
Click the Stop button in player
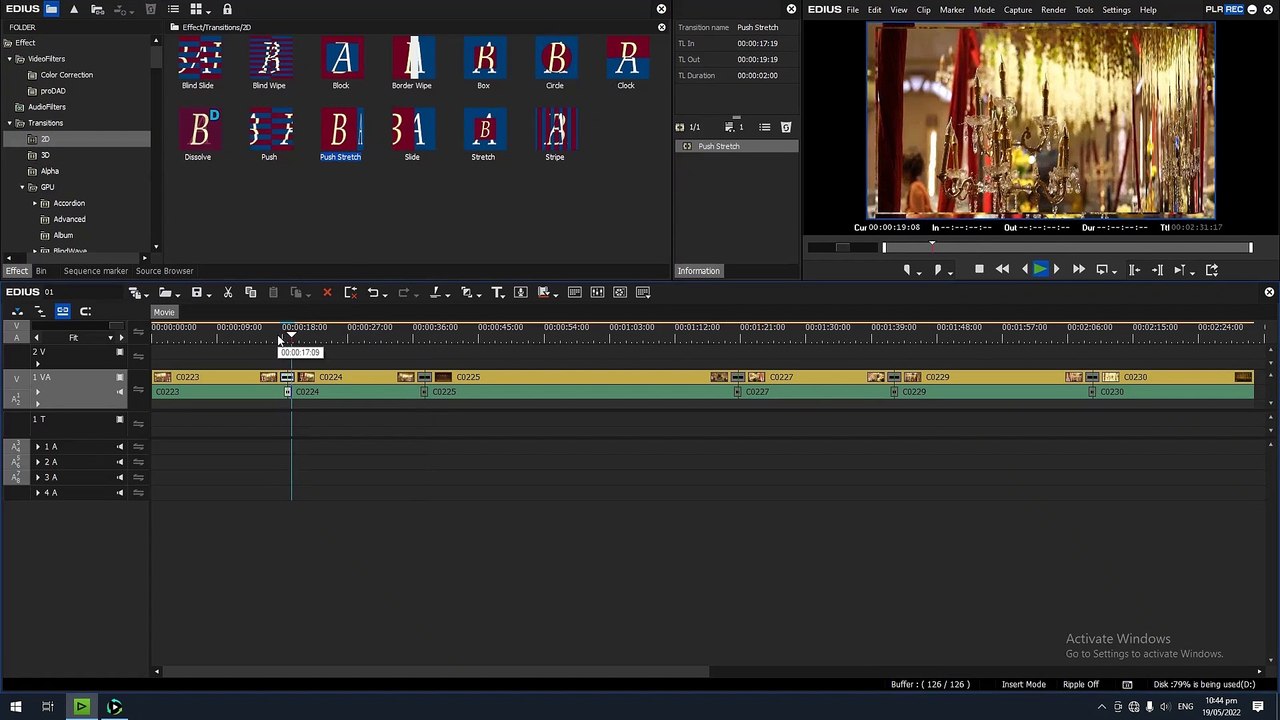[979, 269]
